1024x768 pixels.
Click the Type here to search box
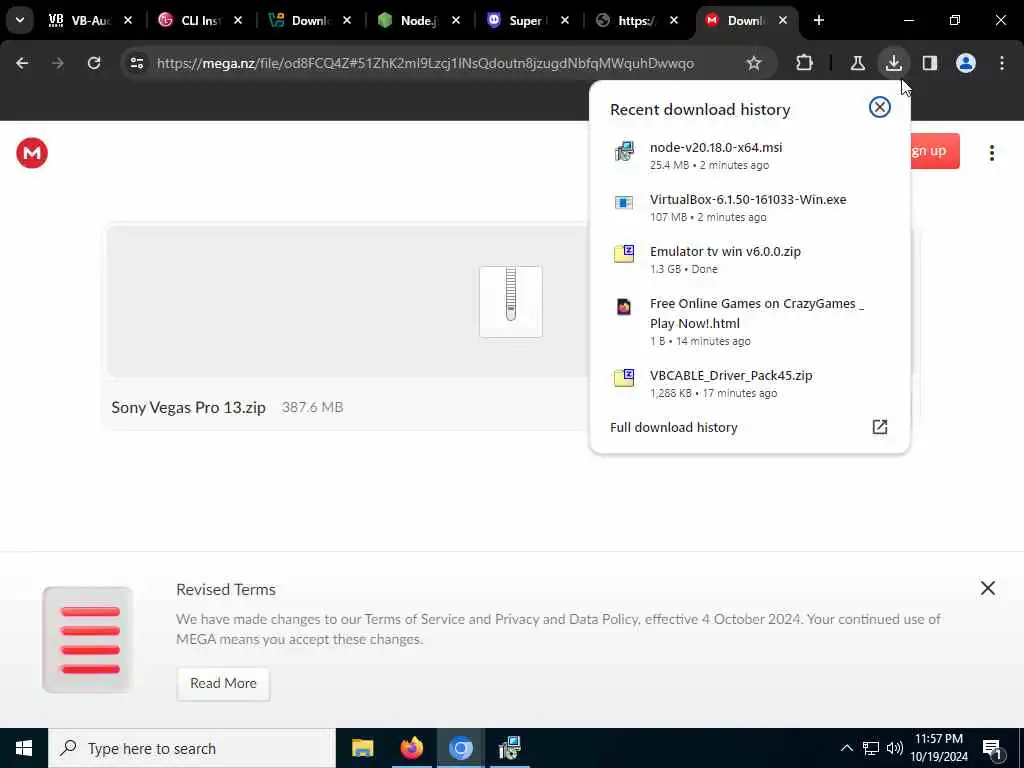pos(192,748)
